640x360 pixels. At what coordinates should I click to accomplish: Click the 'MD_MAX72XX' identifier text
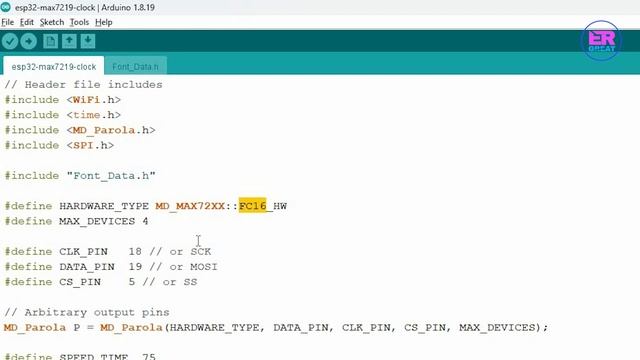tap(190, 206)
